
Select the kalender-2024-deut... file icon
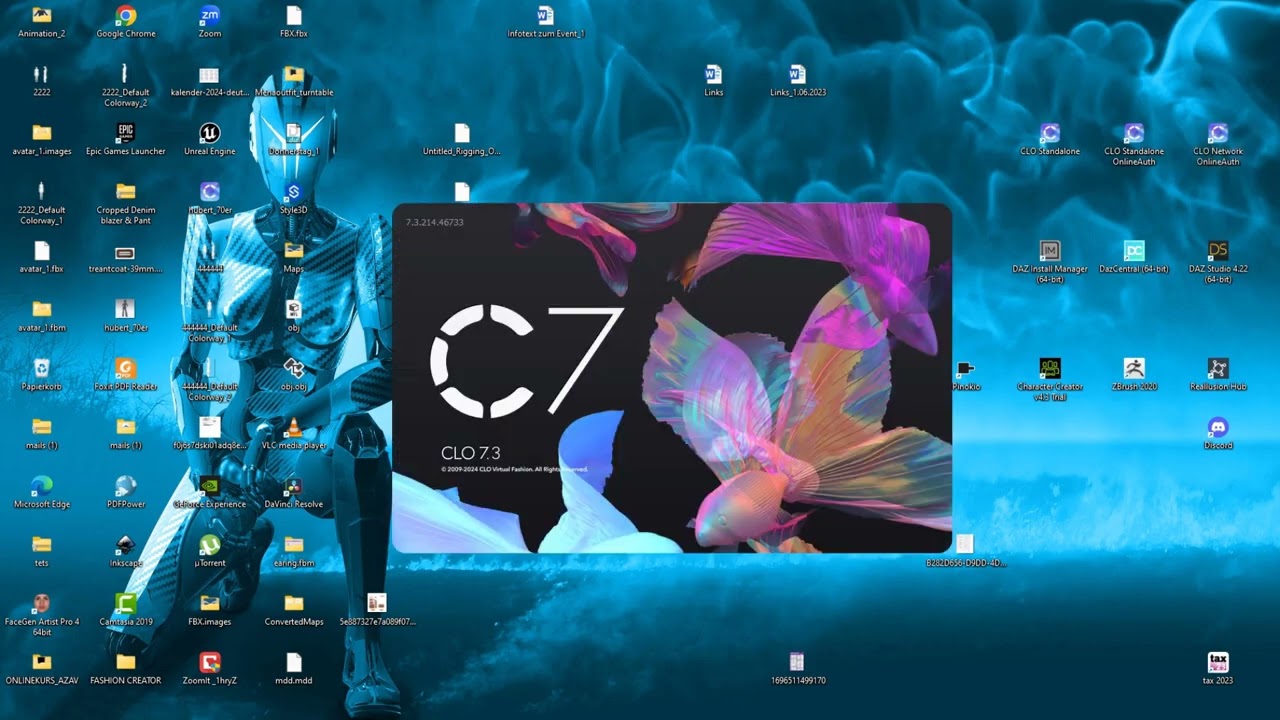tap(209, 74)
